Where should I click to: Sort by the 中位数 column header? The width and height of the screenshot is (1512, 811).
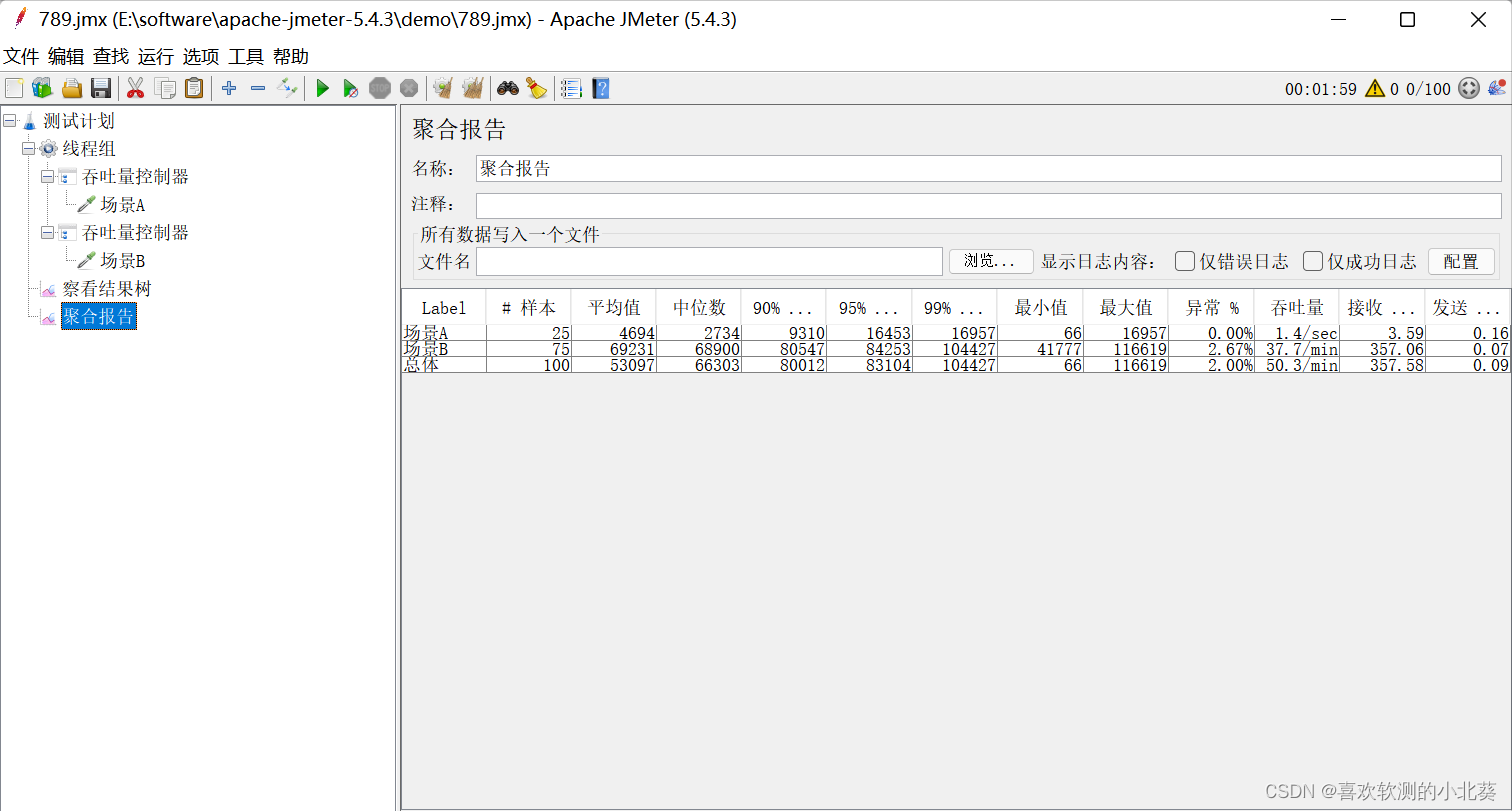click(x=699, y=308)
